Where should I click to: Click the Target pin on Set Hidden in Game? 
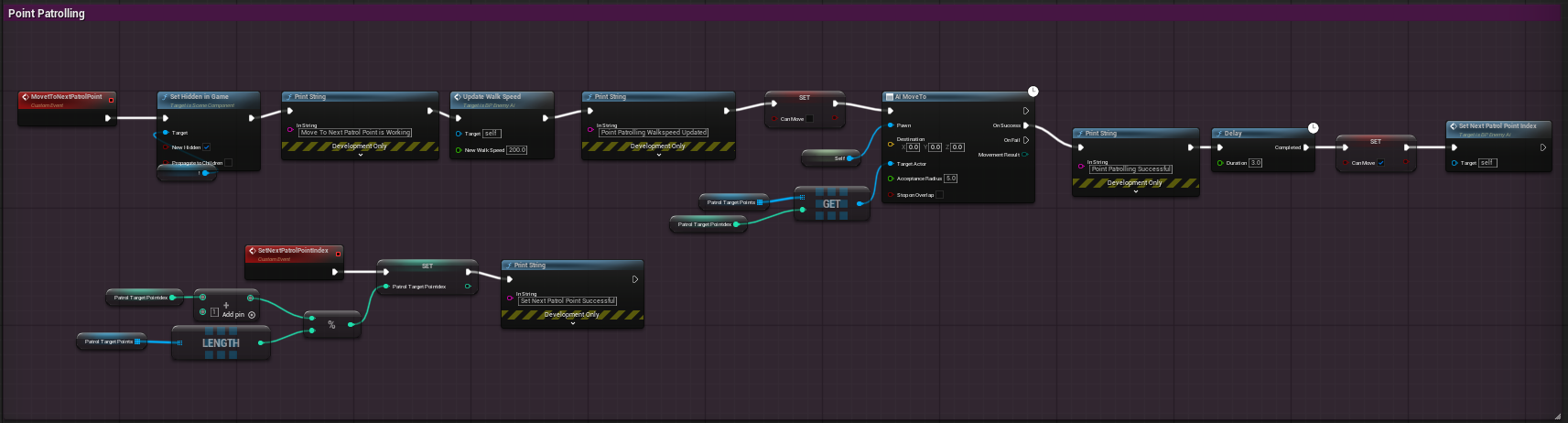coord(166,133)
